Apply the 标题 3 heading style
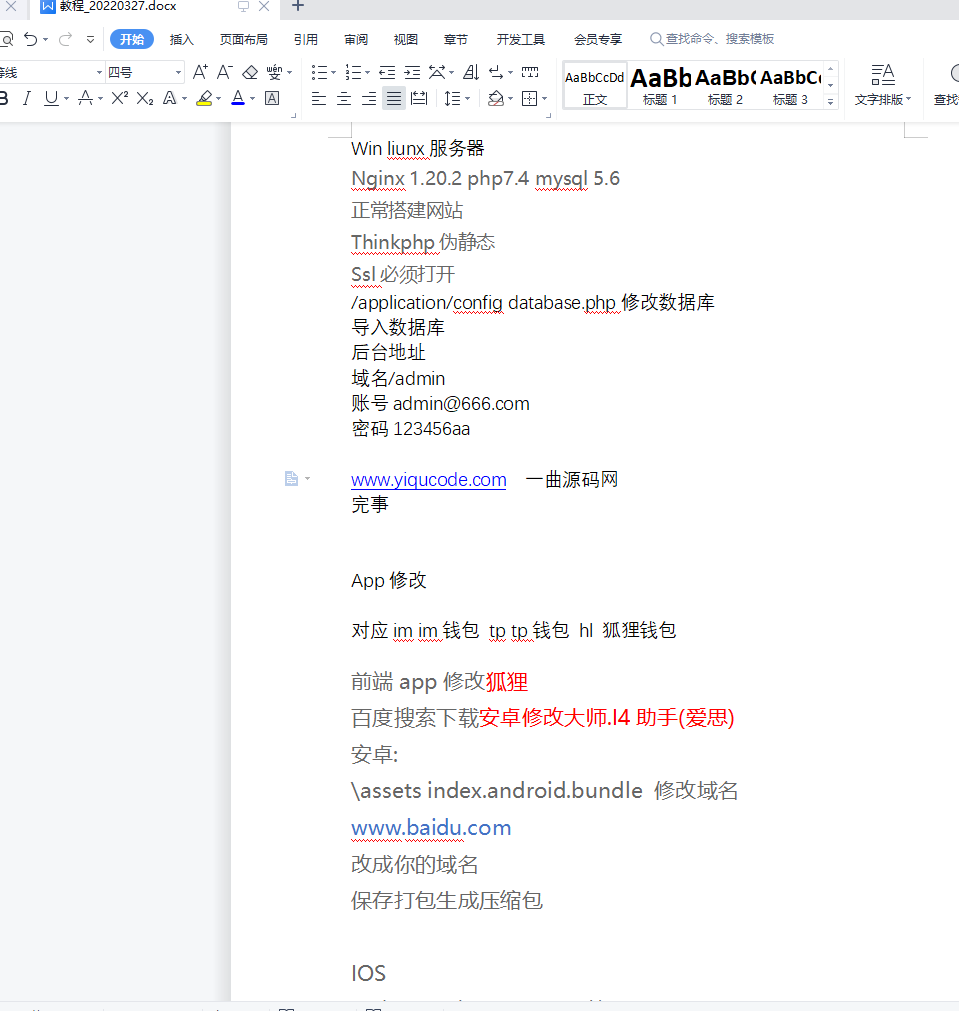The width and height of the screenshot is (959, 1011). point(791,86)
